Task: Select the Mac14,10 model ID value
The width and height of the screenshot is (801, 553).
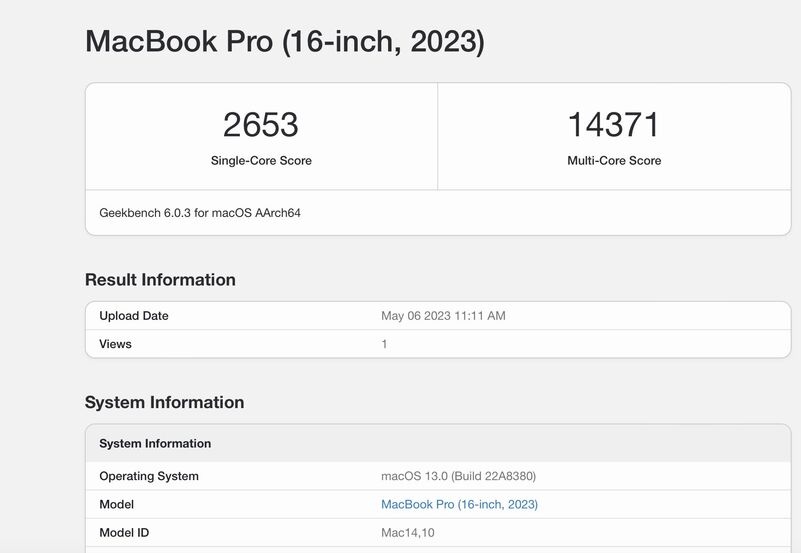Action: coord(408,533)
